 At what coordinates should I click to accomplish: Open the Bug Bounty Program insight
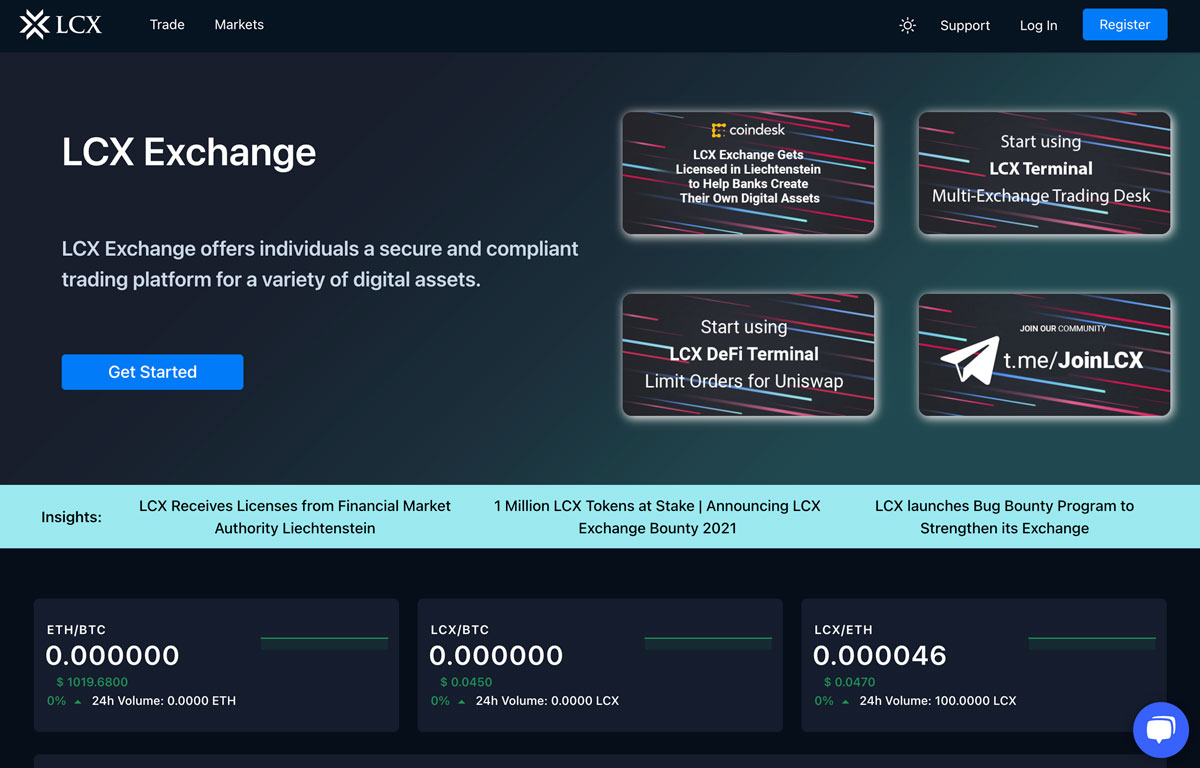pos(1004,517)
